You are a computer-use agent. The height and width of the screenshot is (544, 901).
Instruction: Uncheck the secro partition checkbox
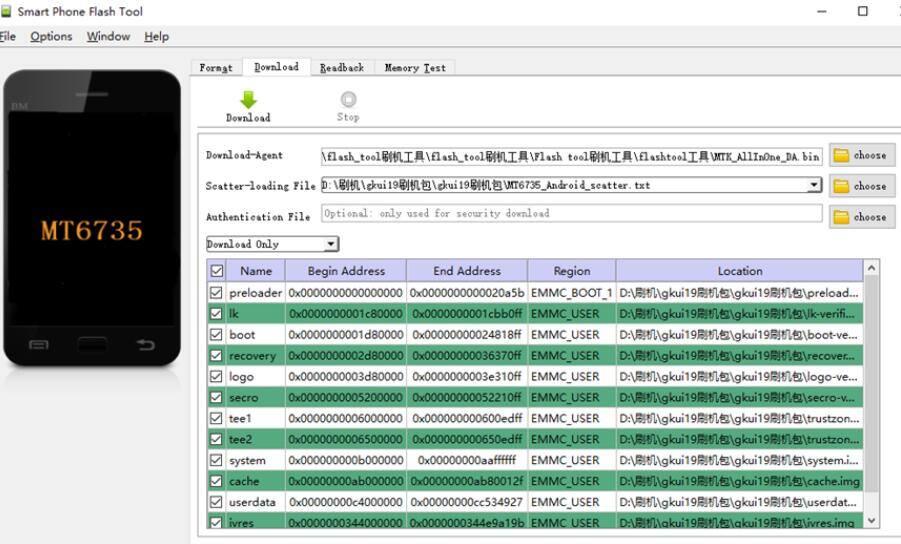(216, 398)
